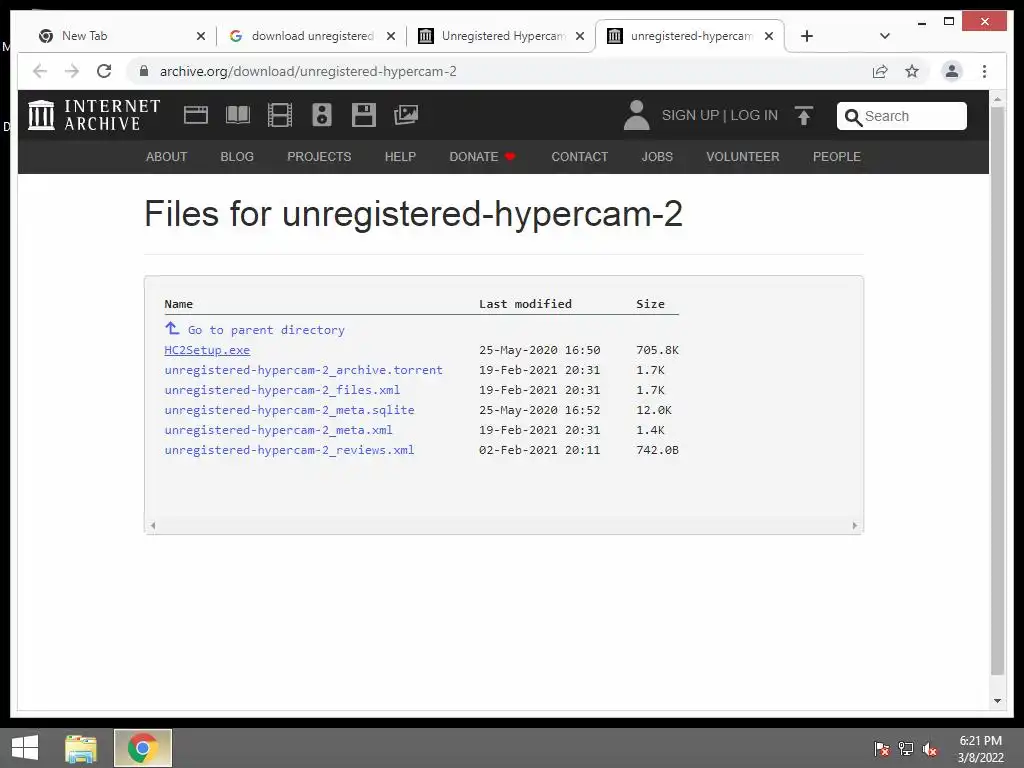The width and height of the screenshot is (1024, 768).
Task: Click file list right scroll arrow
Action: click(854, 525)
